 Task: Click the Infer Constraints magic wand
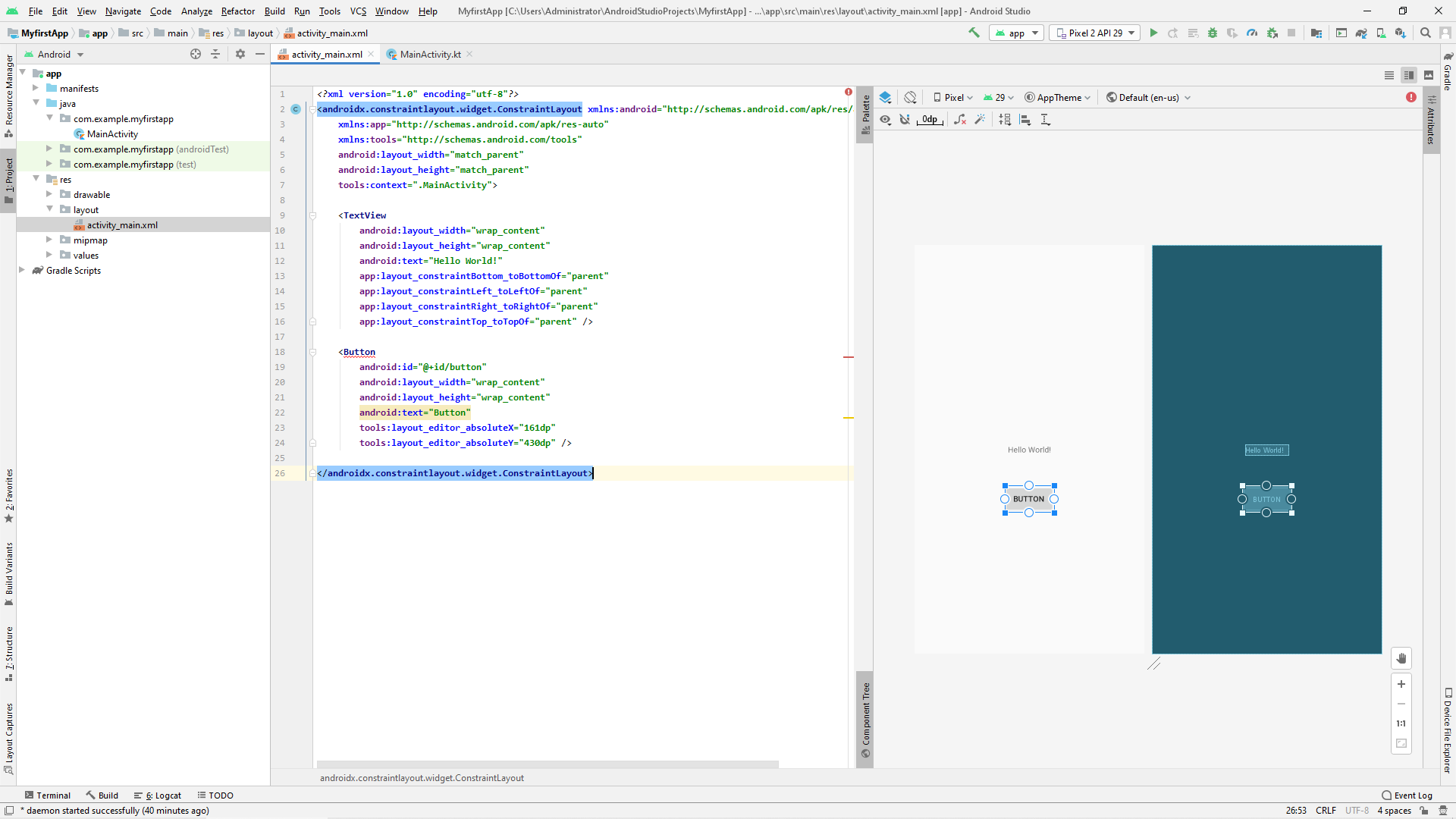click(980, 119)
